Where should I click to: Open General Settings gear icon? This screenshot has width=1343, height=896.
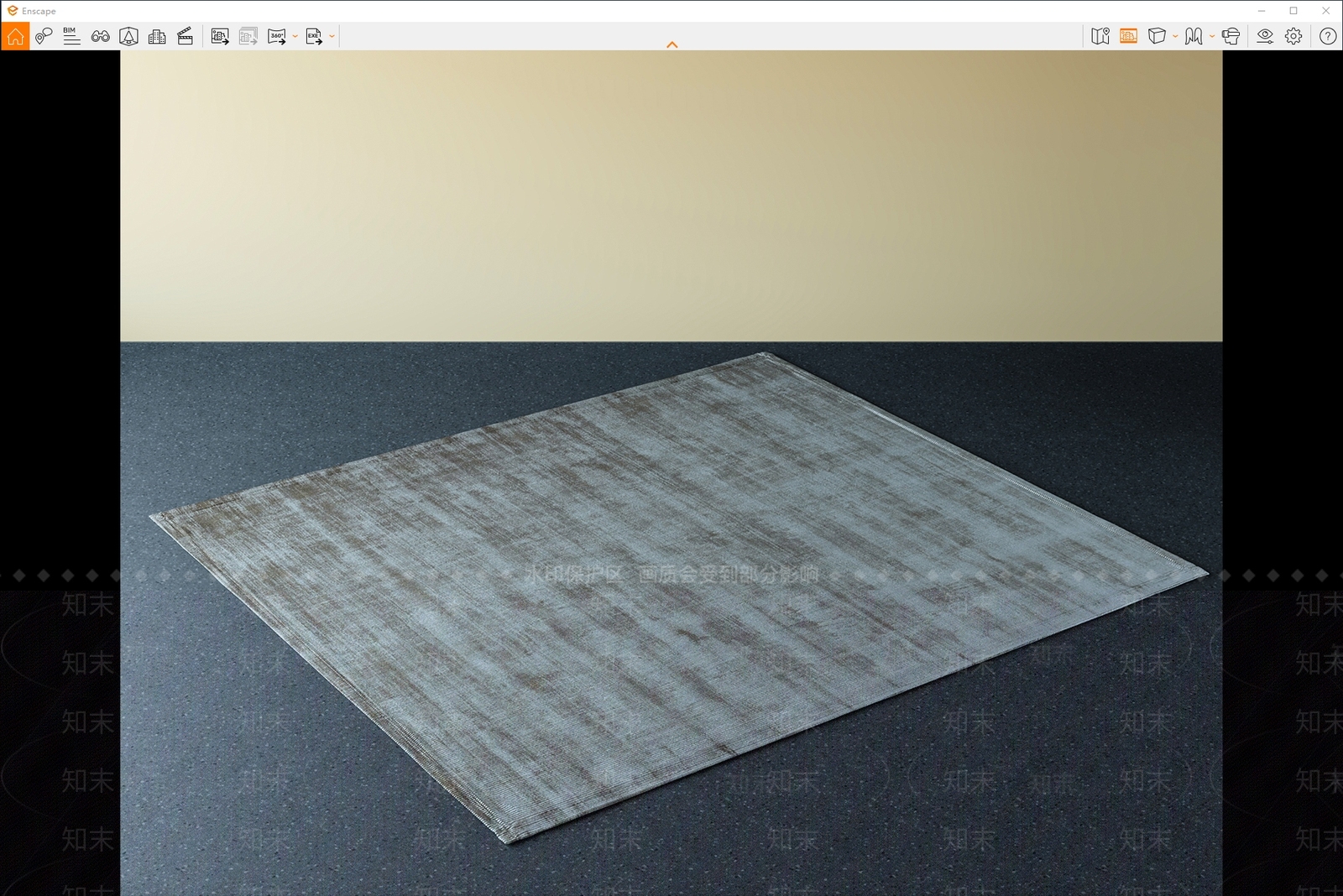tap(1293, 36)
